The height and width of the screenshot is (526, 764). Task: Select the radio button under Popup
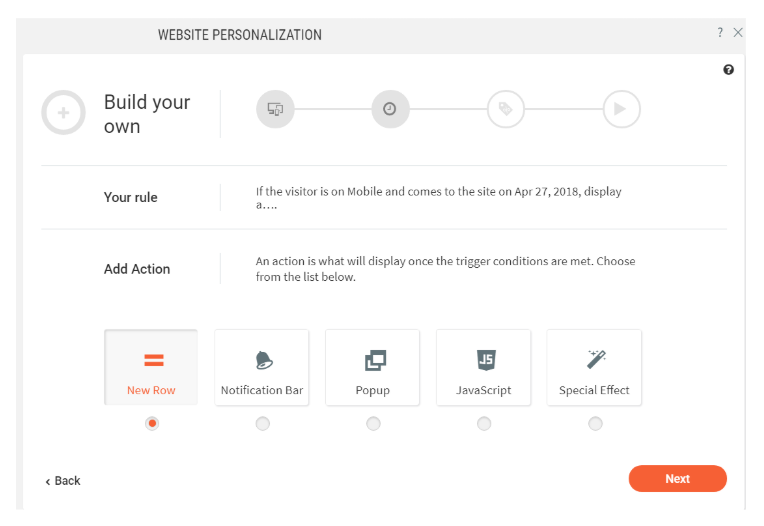373,423
